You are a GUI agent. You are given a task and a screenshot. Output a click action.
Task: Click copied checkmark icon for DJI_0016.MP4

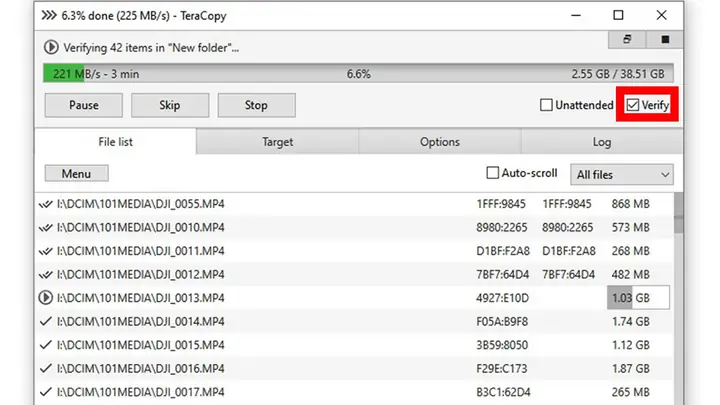click(45, 368)
